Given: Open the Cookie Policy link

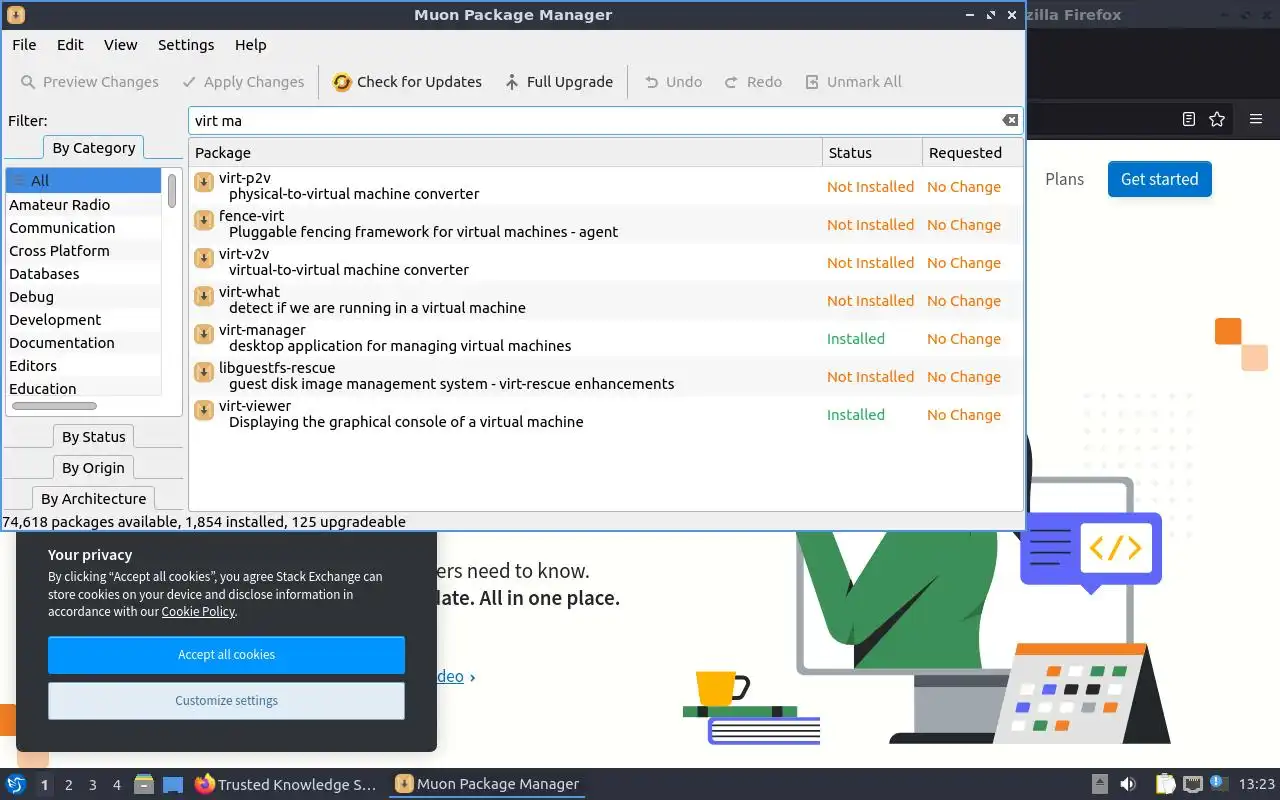Looking at the screenshot, I should coord(198,612).
